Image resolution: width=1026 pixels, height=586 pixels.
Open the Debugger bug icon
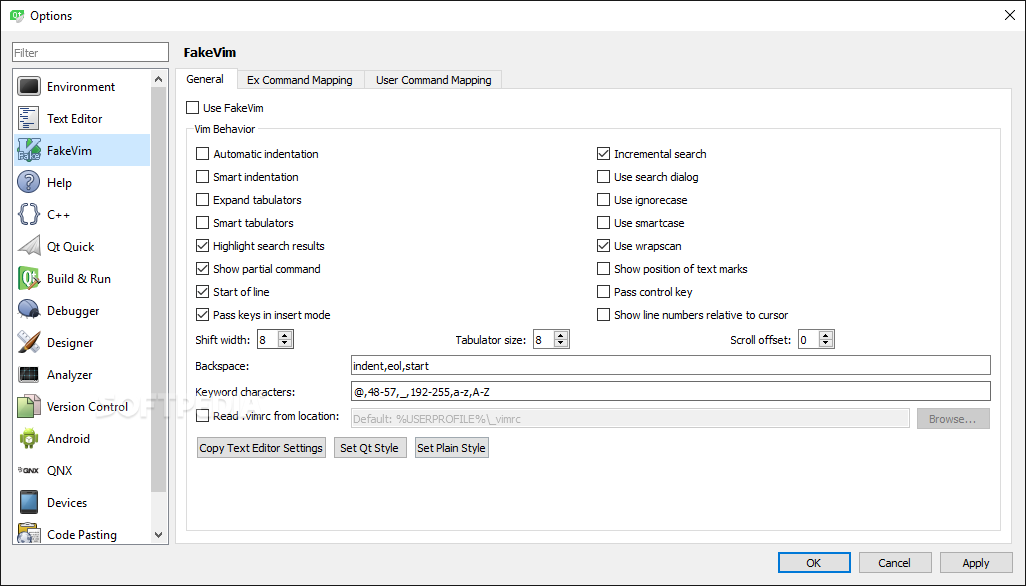coord(29,311)
